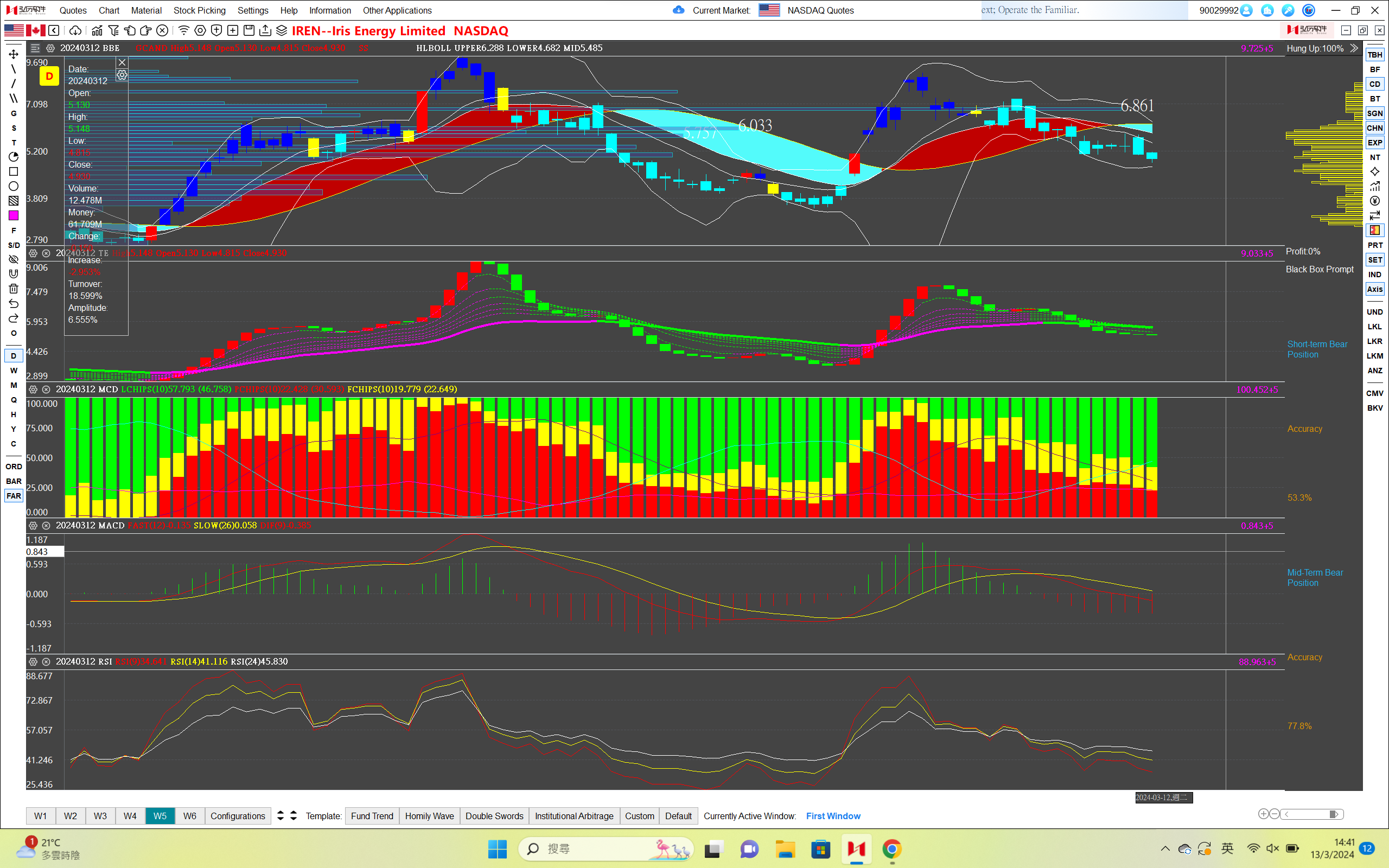Apply the Institutional Arbitrage template

tap(574, 816)
